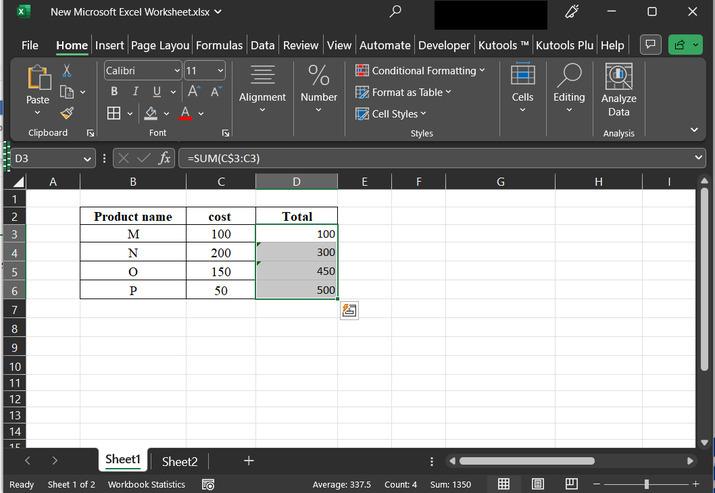Click the search magnifier in title bar
Screen dimensions: 715x493
click(x=396, y=12)
